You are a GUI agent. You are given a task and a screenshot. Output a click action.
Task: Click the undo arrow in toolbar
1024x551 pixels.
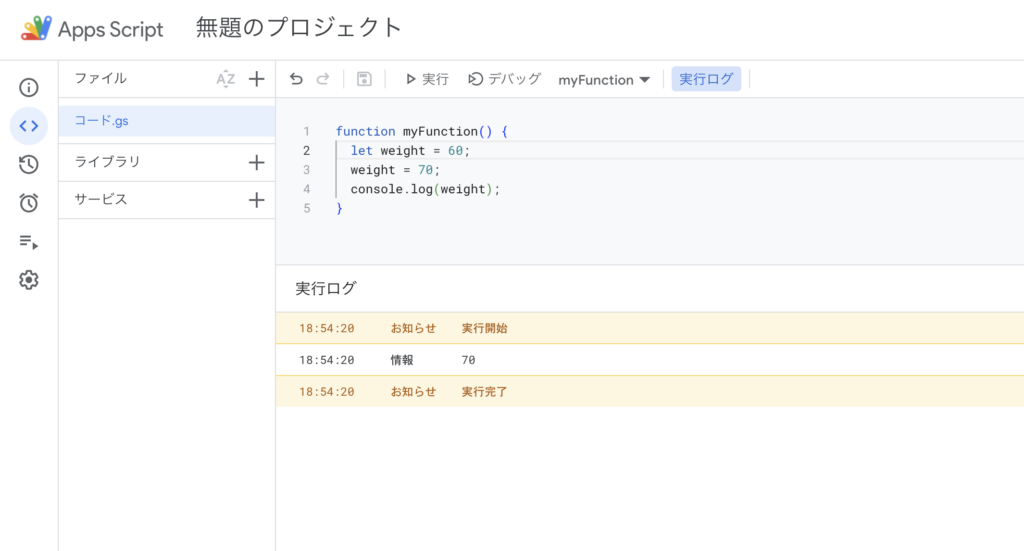click(x=296, y=79)
